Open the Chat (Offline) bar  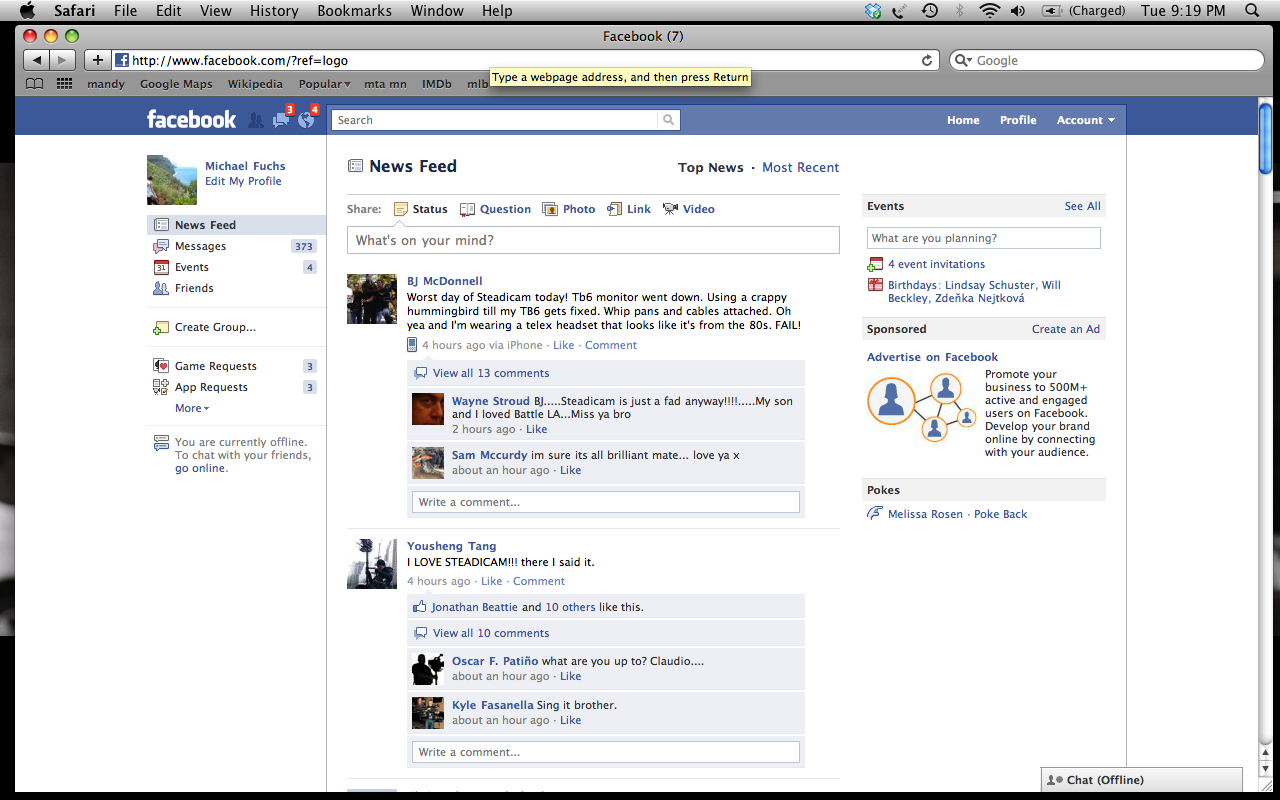(x=1141, y=780)
